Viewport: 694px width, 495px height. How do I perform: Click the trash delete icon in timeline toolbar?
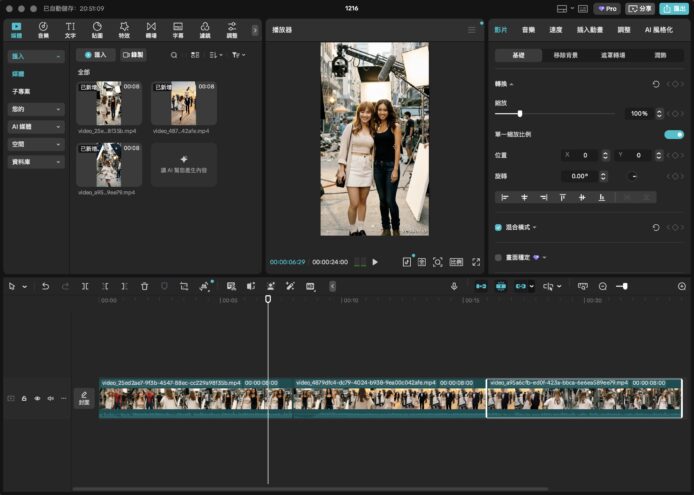point(144,286)
